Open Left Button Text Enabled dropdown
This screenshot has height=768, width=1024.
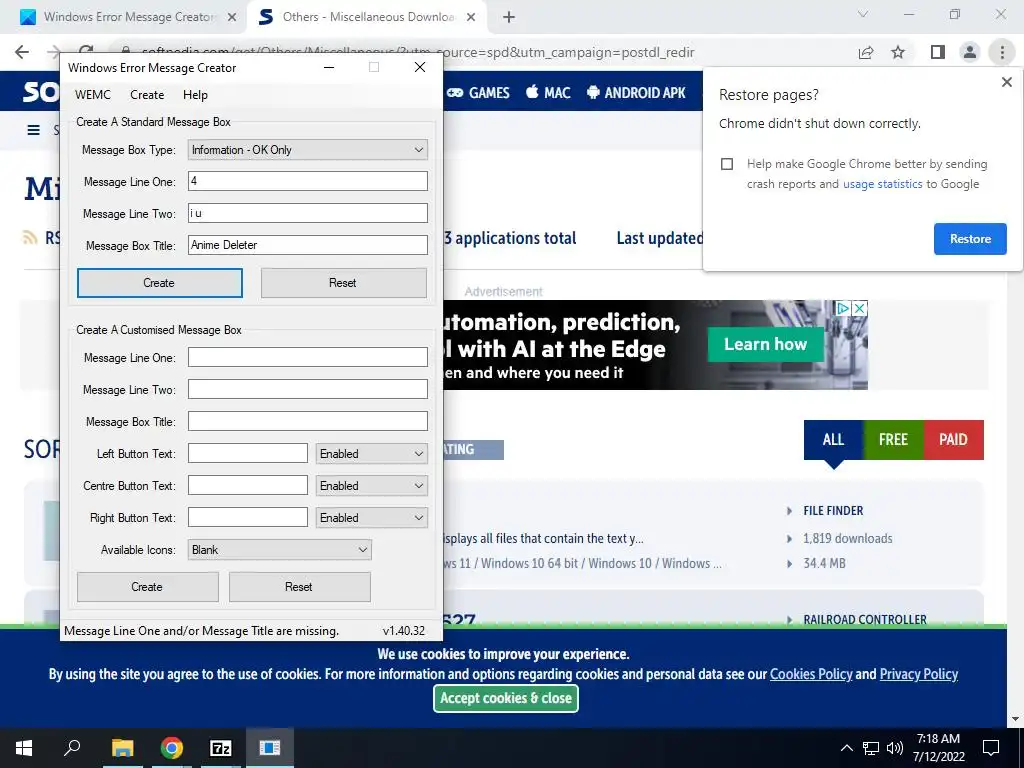[x=372, y=454]
